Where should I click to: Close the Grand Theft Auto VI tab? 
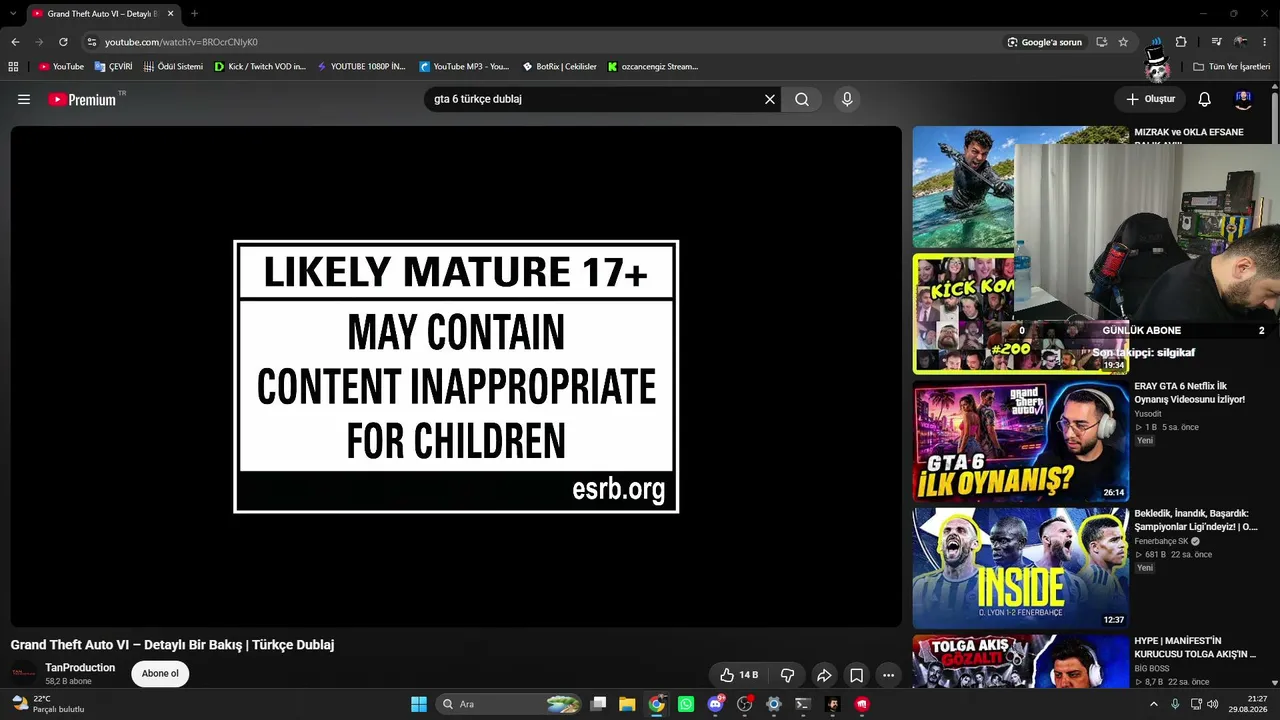(169, 14)
